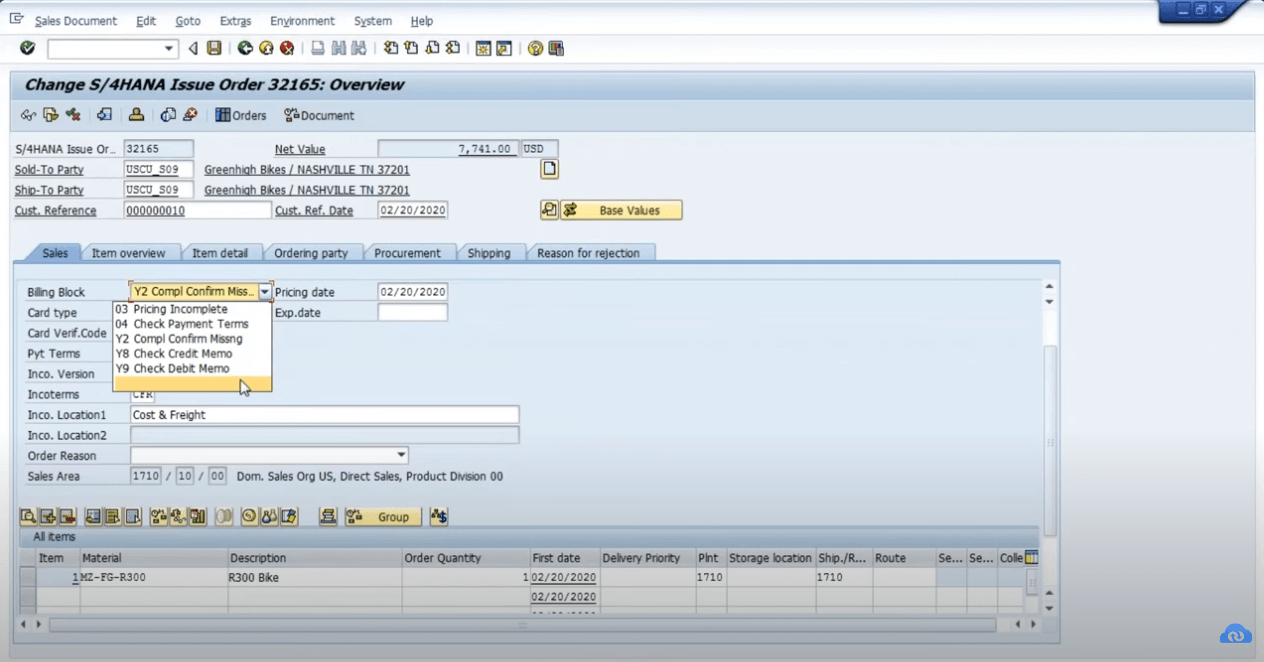The image size is (1264, 662).
Task: Collapse the Billing Block dropdown arrow
Action: coord(265,292)
